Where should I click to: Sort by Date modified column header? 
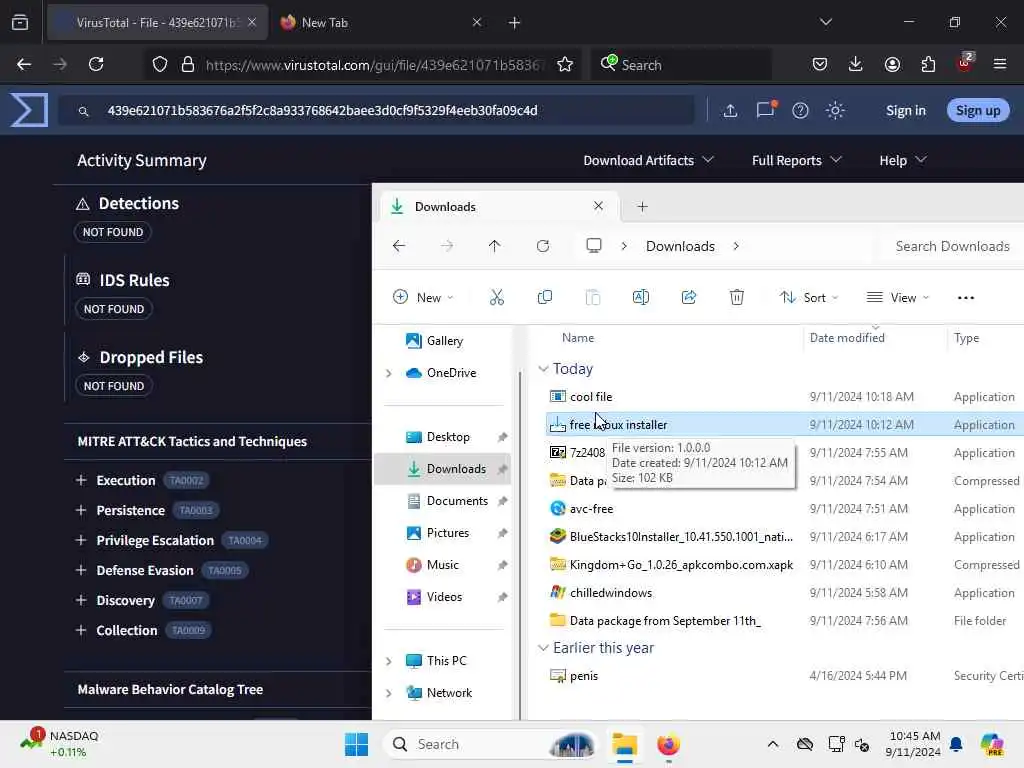click(x=847, y=338)
